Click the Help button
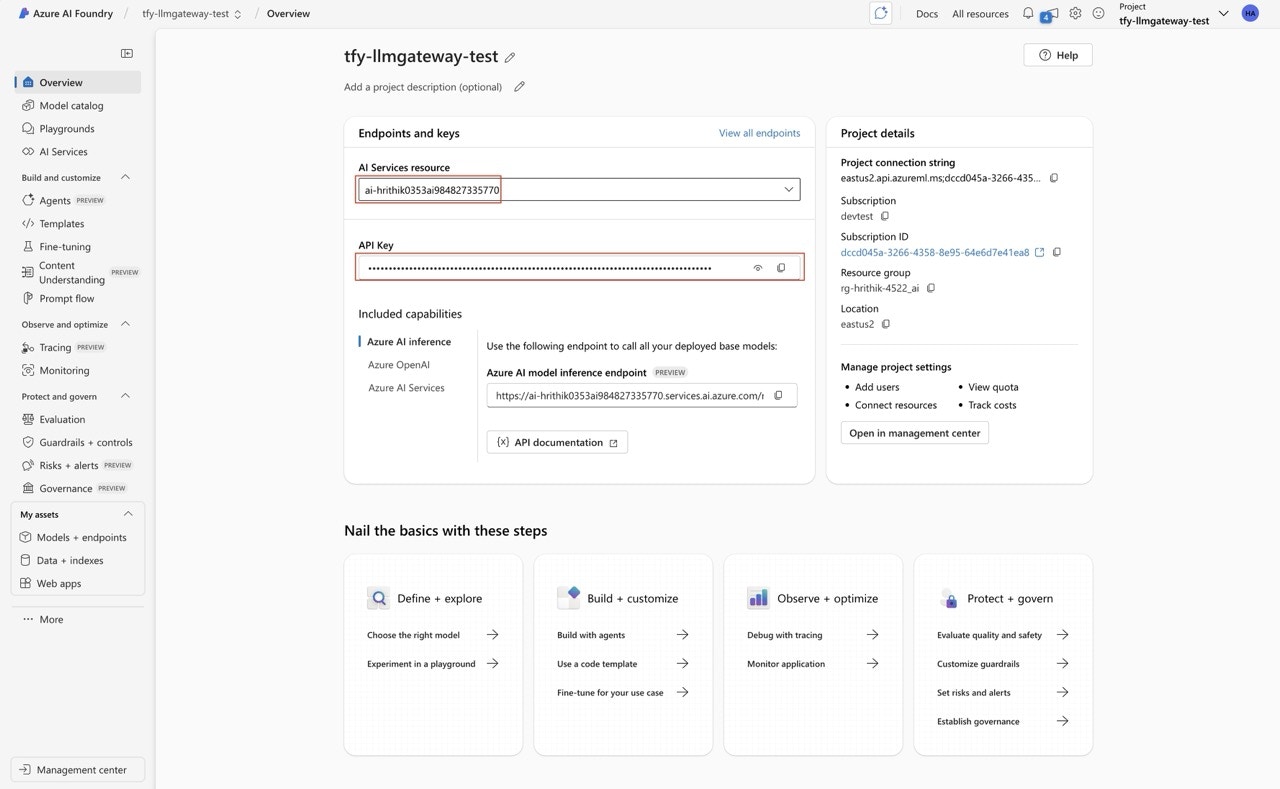The height and width of the screenshot is (789, 1280). pos(1058,55)
